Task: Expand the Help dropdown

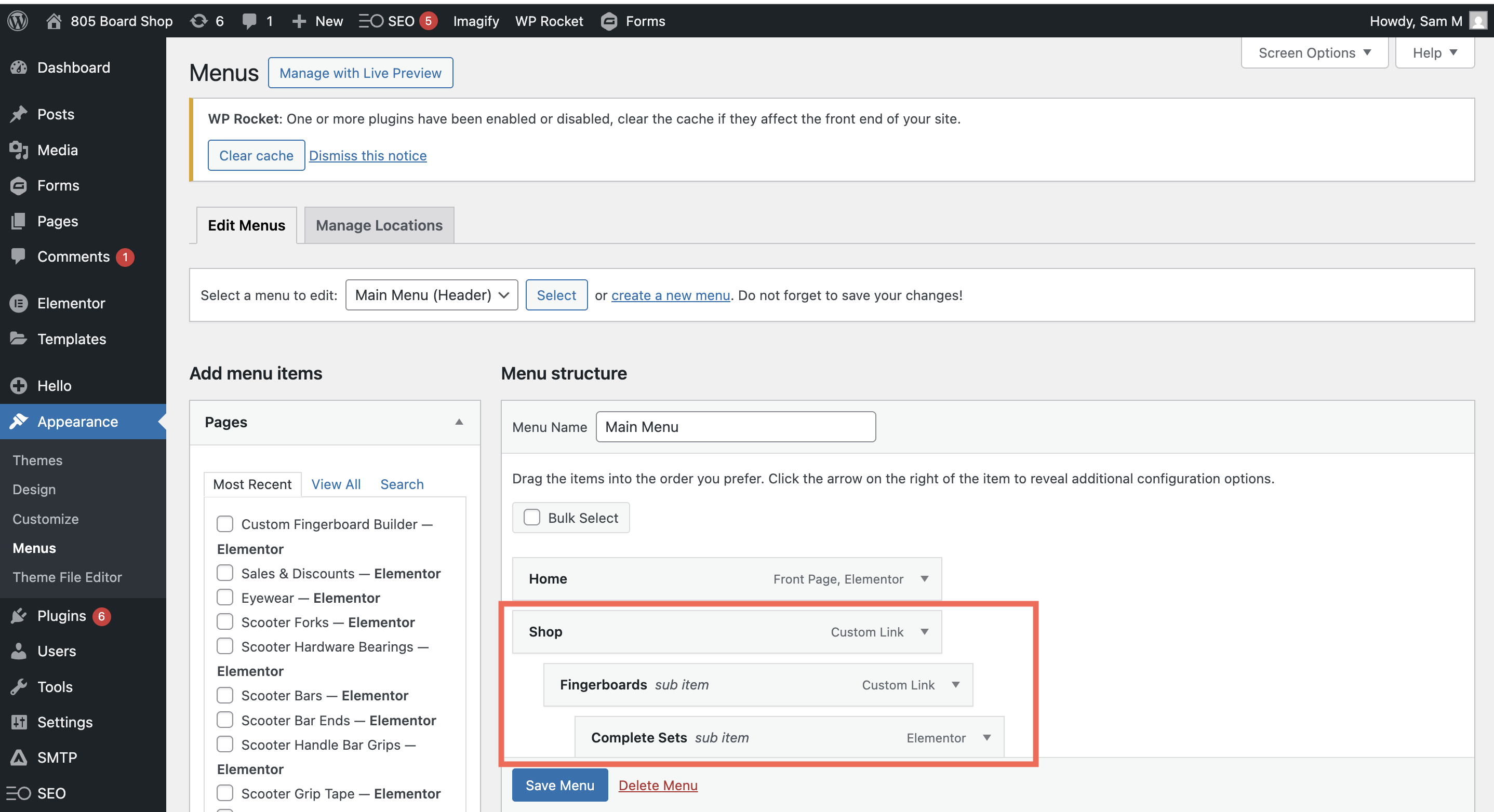Action: (x=1435, y=53)
